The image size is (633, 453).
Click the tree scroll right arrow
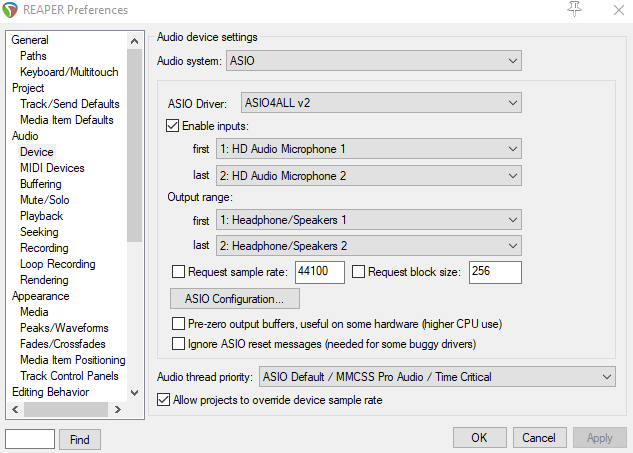tap(117, 409)
